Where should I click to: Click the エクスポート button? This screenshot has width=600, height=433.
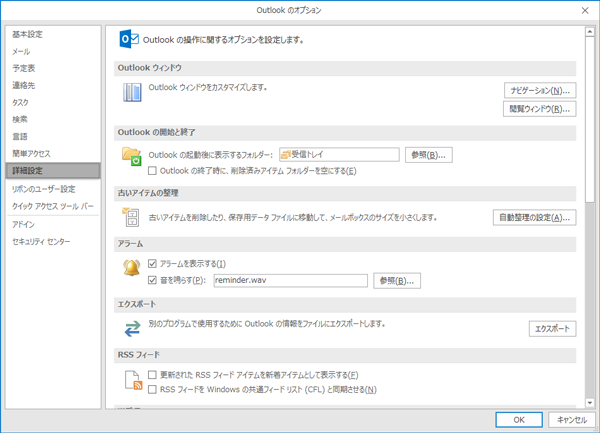pos(552,329)
